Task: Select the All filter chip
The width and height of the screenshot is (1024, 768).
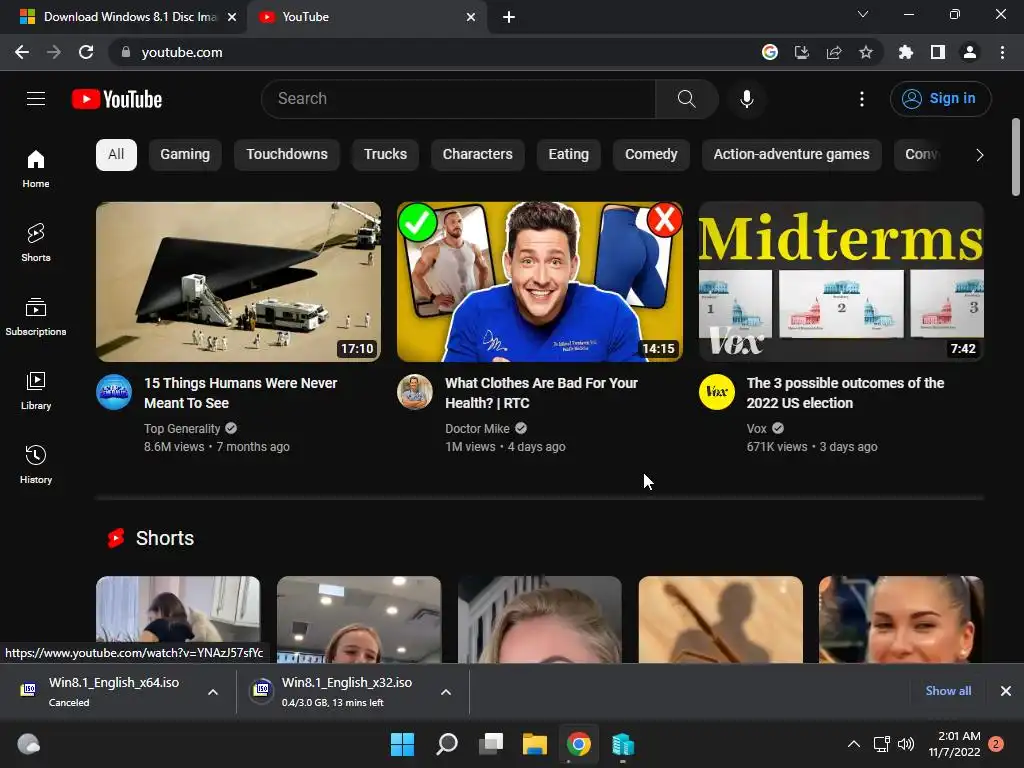Action: coord(116,155)
